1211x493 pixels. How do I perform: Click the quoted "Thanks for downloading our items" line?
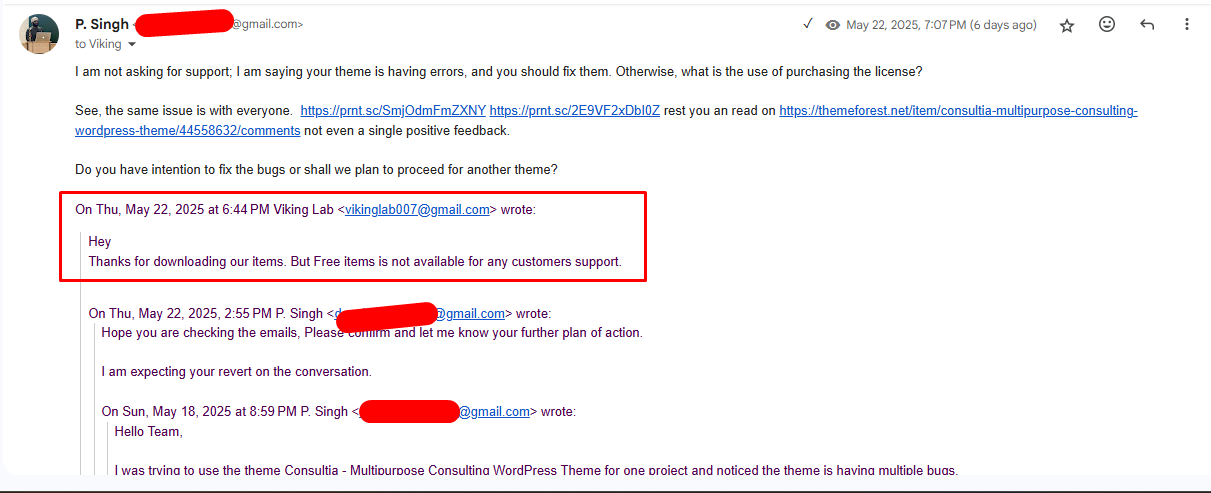click(355, 262)
